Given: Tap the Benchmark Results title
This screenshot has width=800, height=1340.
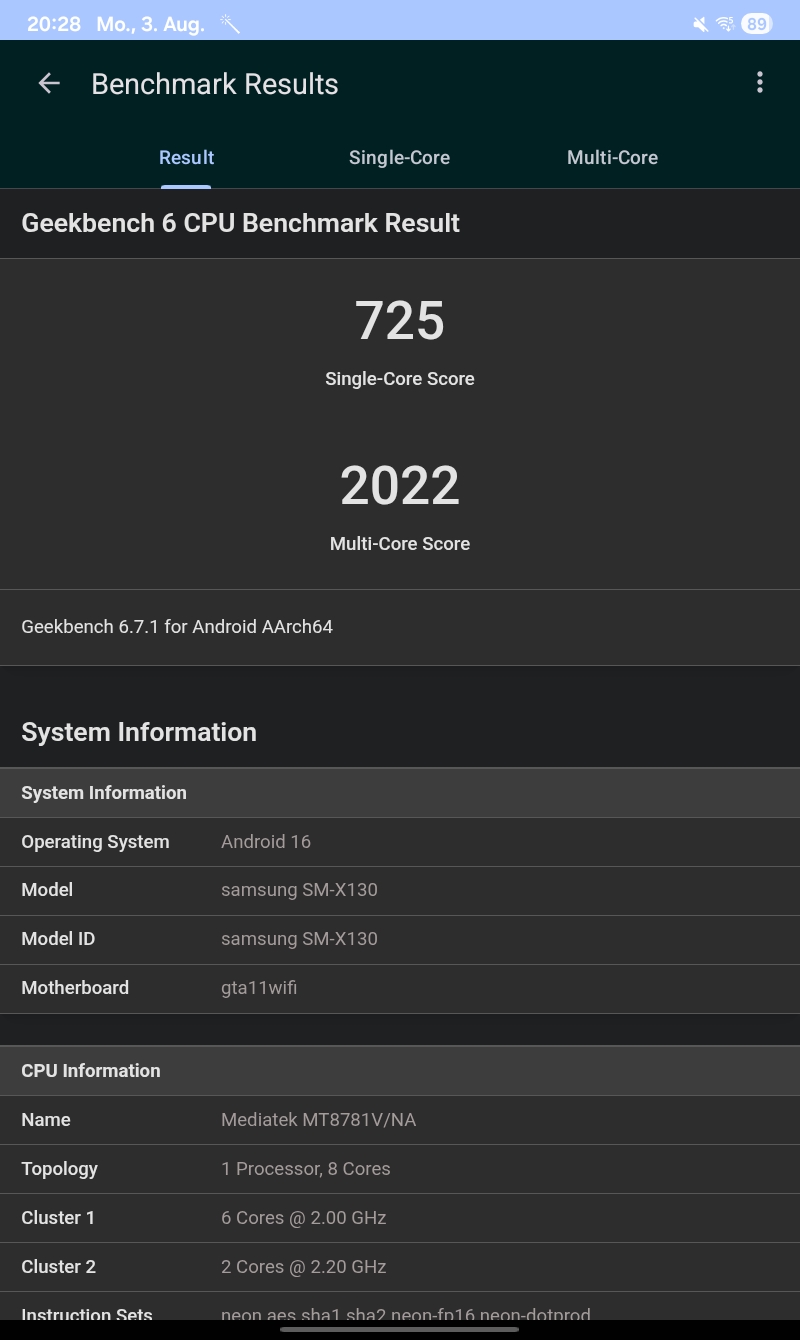Looking at the screenshot, I should (x=215, y=84).
